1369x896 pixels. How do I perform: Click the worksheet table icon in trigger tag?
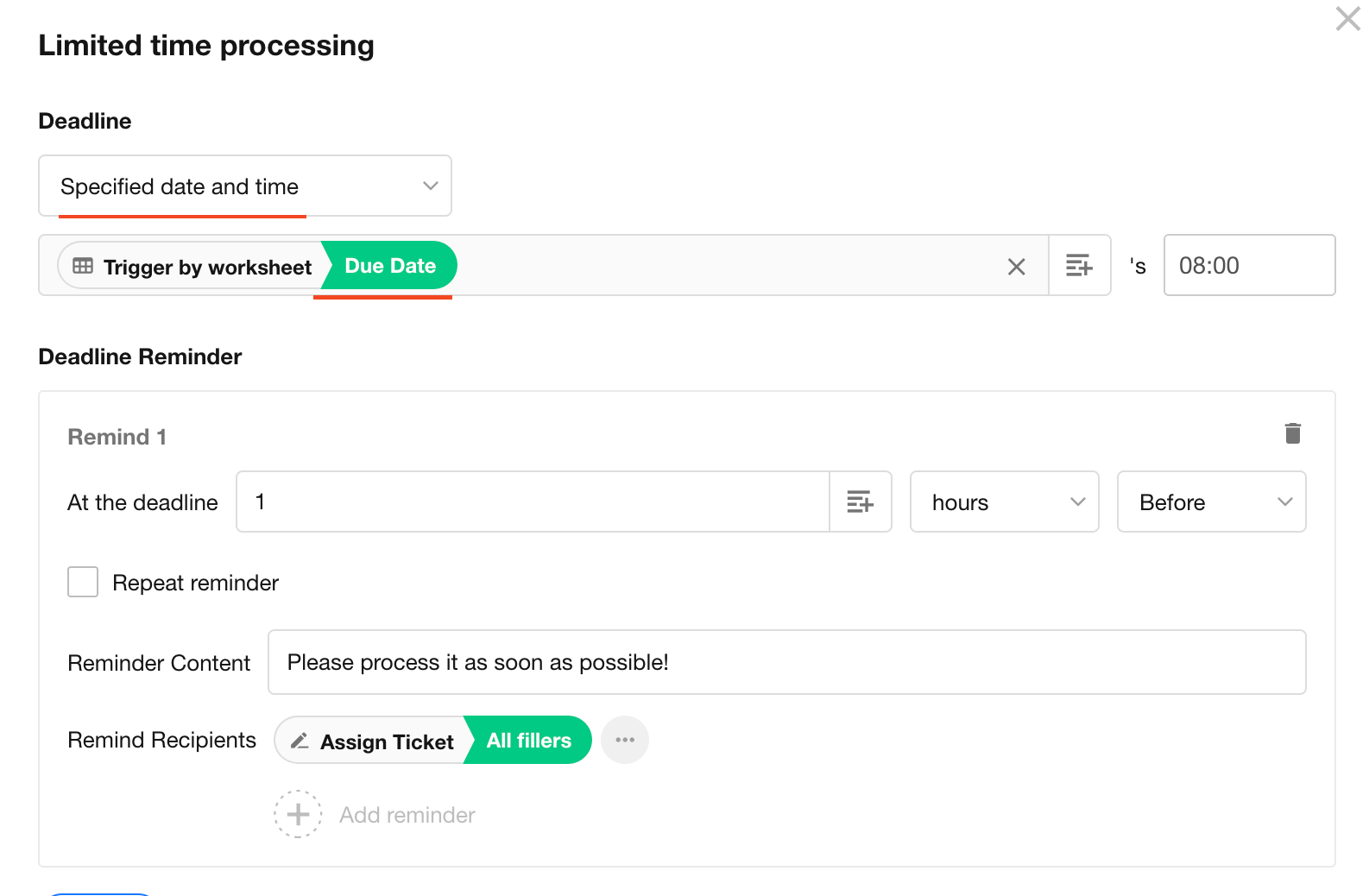pos(83,267)
